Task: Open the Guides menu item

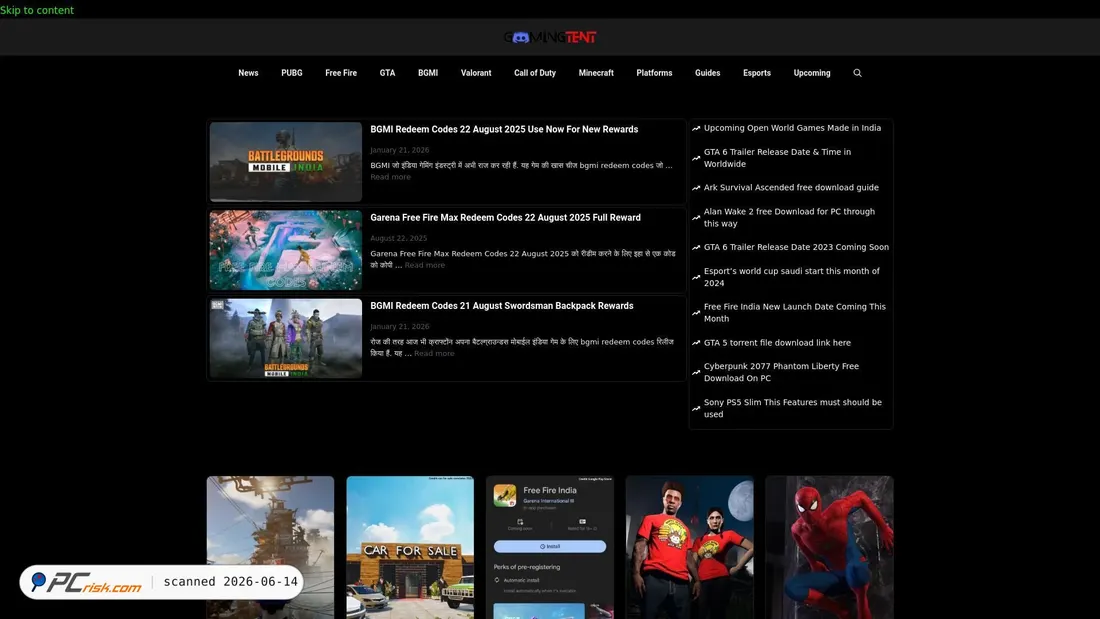Action: pyautogui.click(x=707, y=73)
